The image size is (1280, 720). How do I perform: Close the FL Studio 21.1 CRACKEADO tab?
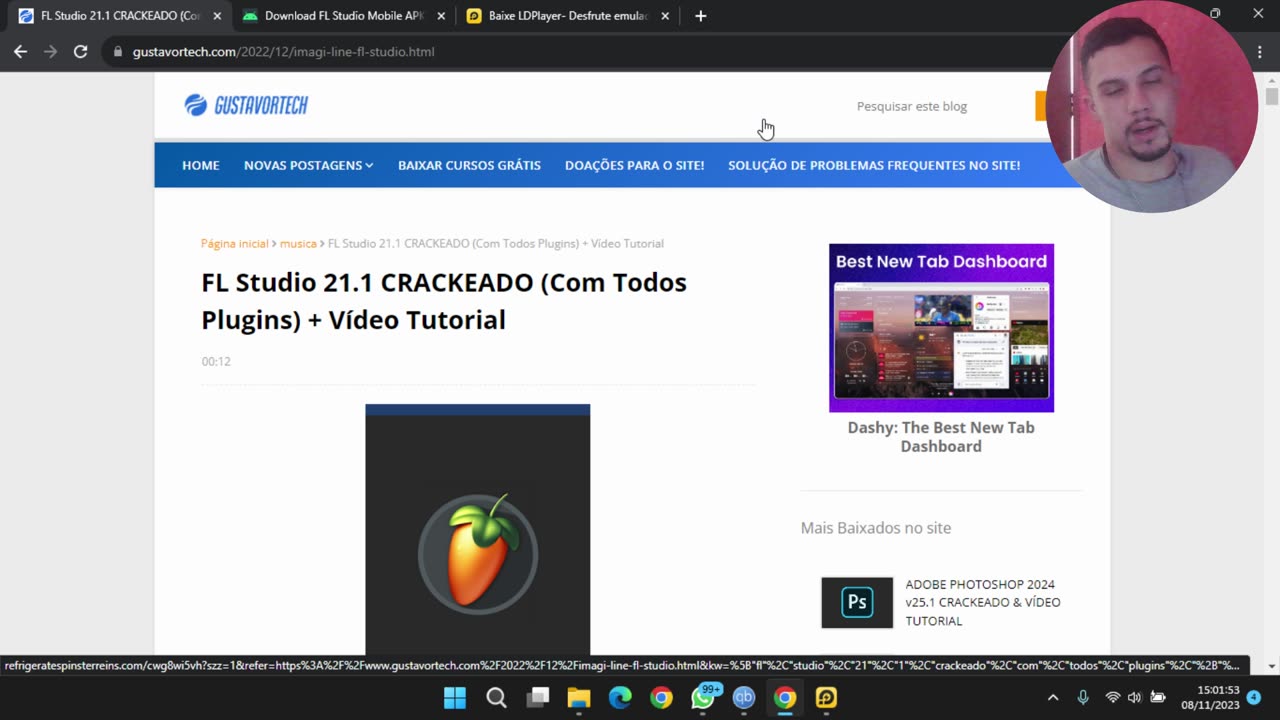coord(217,16)
